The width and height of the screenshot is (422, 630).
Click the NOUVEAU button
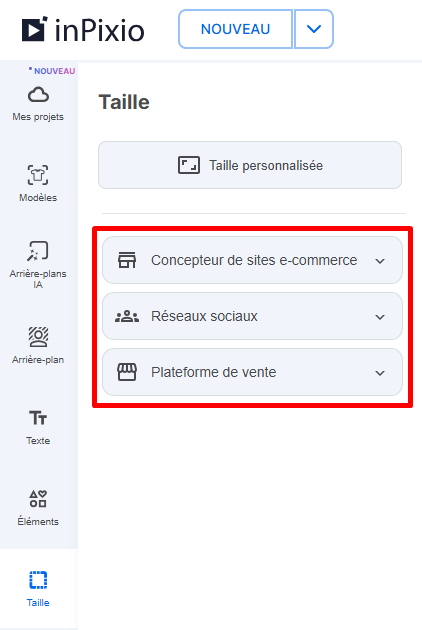click(x=236, y=29)
